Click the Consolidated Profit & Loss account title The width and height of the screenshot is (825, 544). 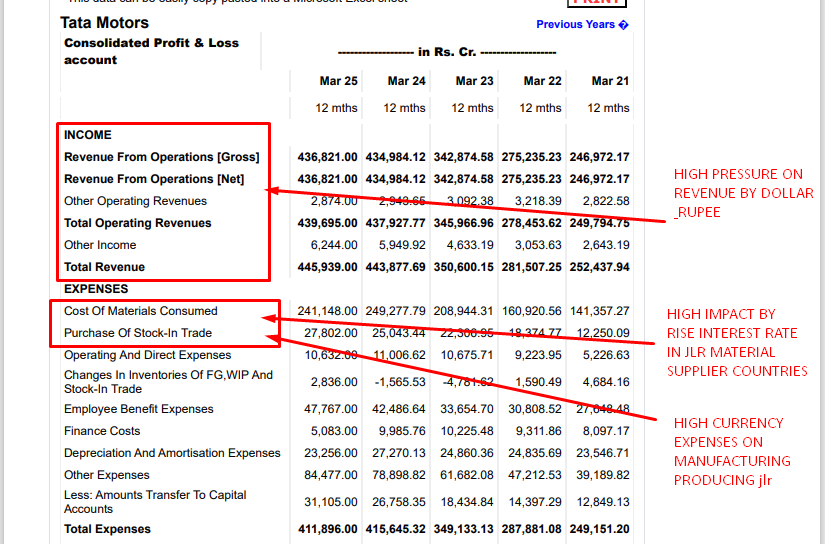point(151,51)
